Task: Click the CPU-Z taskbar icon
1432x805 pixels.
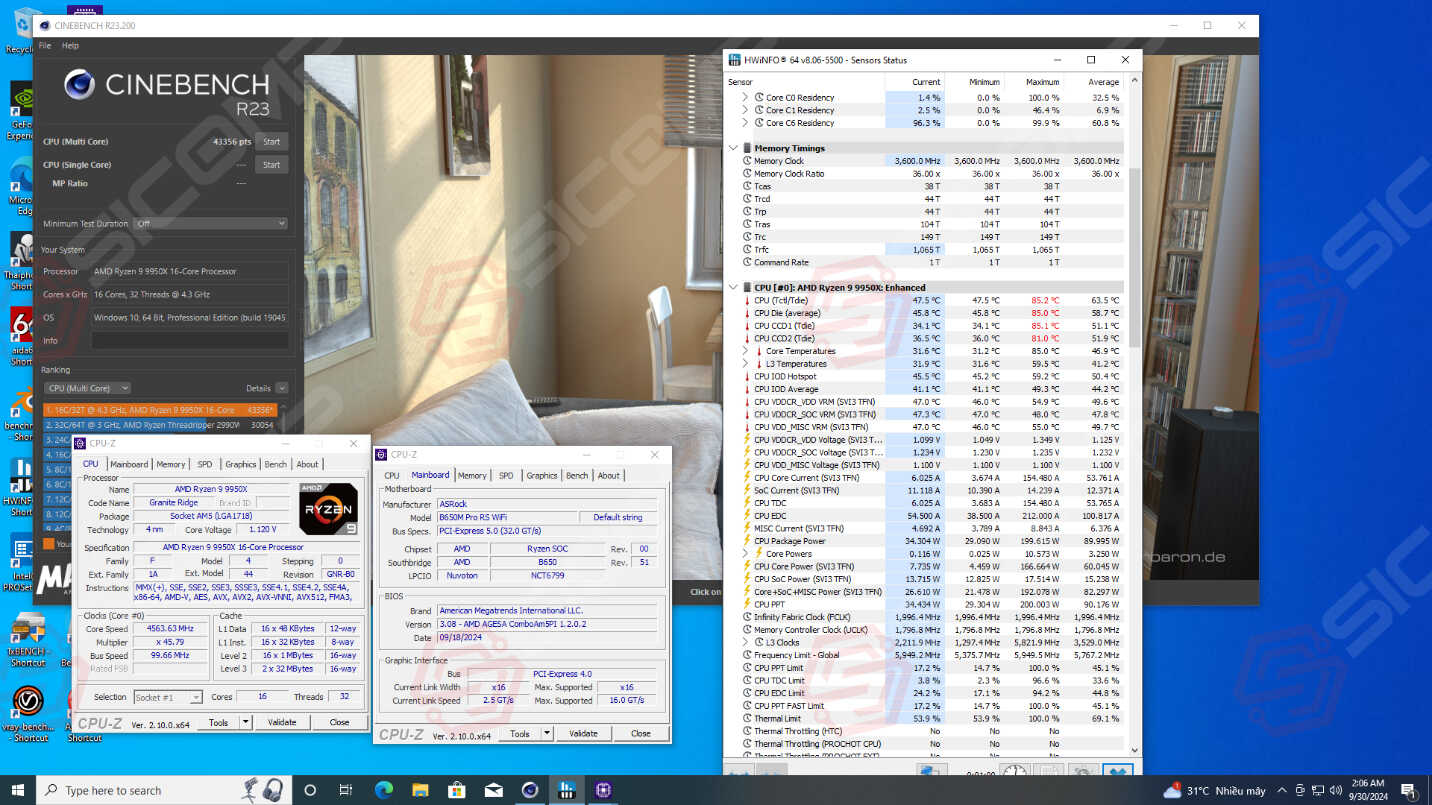Action: pos(603,790)
